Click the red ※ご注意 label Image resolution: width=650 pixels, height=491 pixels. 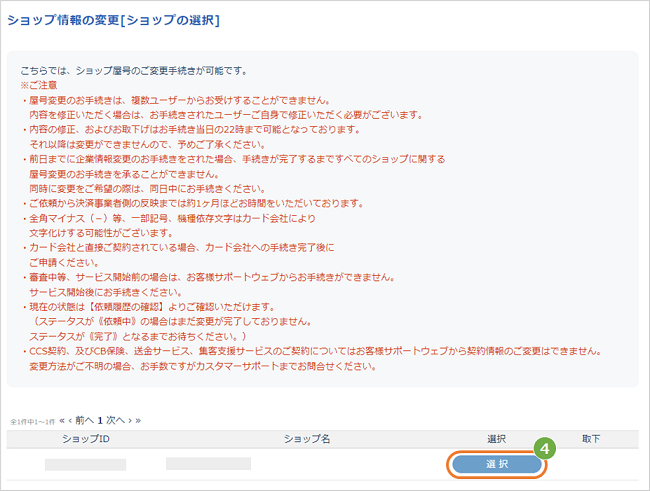coord(39,85)
